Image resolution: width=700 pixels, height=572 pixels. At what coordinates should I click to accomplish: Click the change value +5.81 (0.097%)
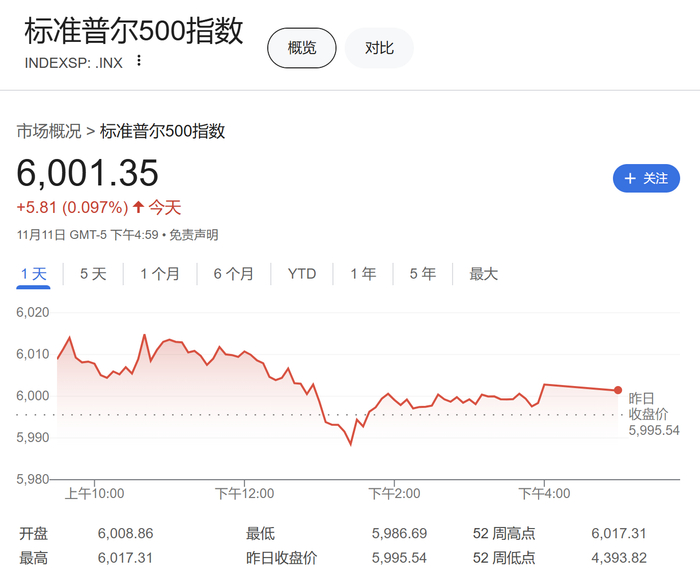[x=72, y=208]
